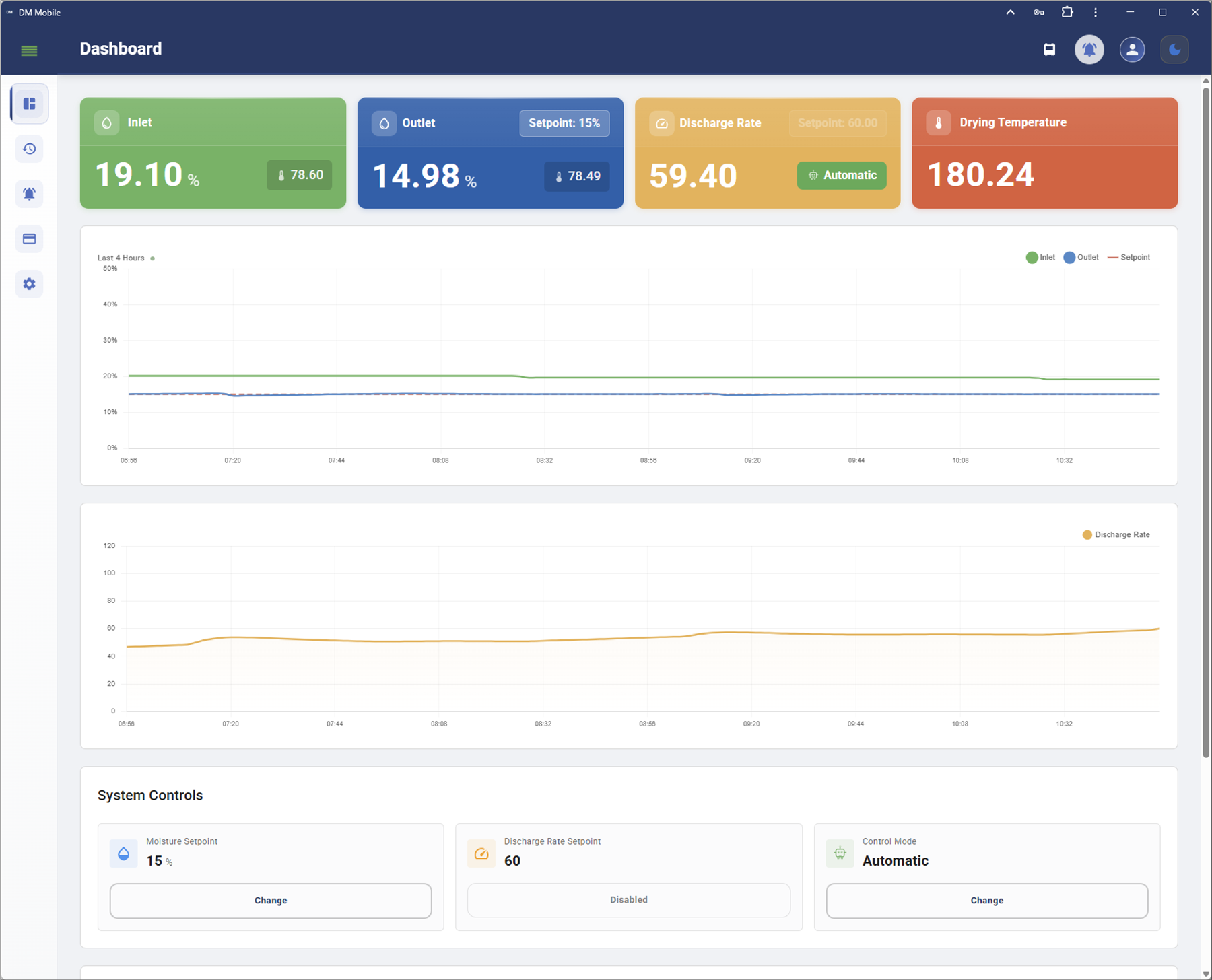Toggle Setpoint series in chart legend
This screenshot has width=1212, height=980.
[1129, 257]
